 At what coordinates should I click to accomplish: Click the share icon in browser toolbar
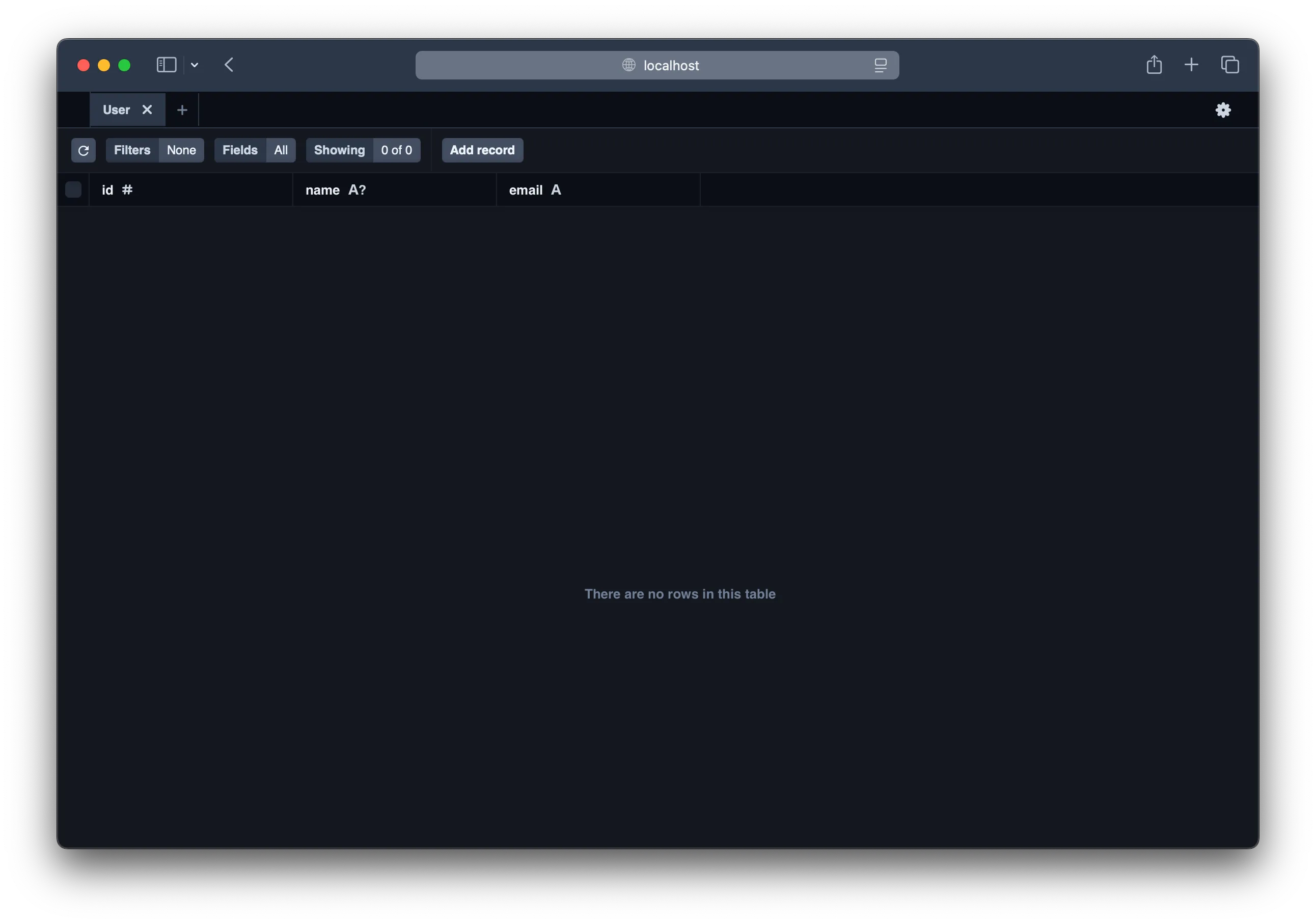[1154, 65]
